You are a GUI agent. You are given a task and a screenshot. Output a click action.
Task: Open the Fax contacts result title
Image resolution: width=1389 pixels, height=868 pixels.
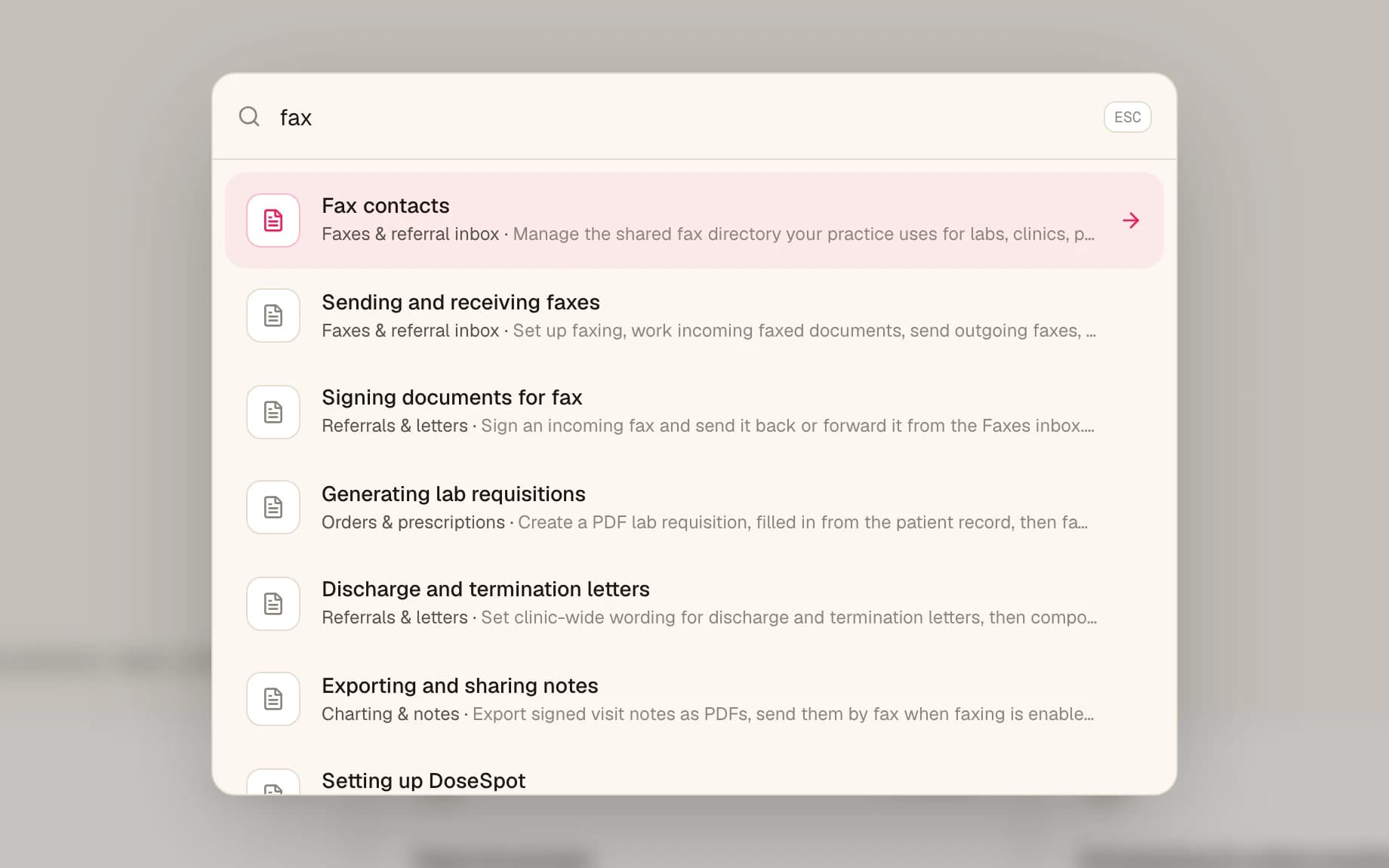[x=385, y=206]
